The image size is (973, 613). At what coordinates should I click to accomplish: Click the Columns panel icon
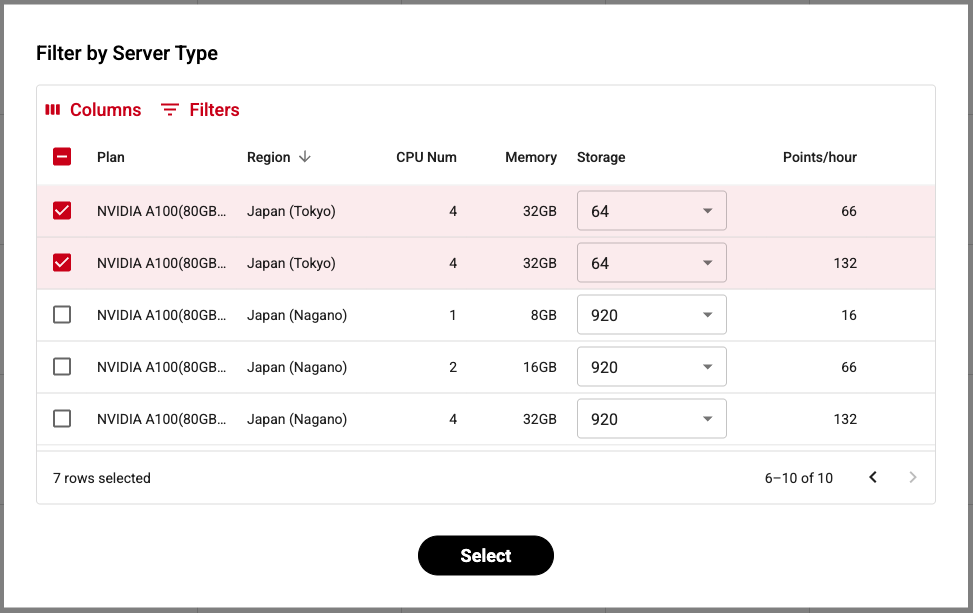53,109
